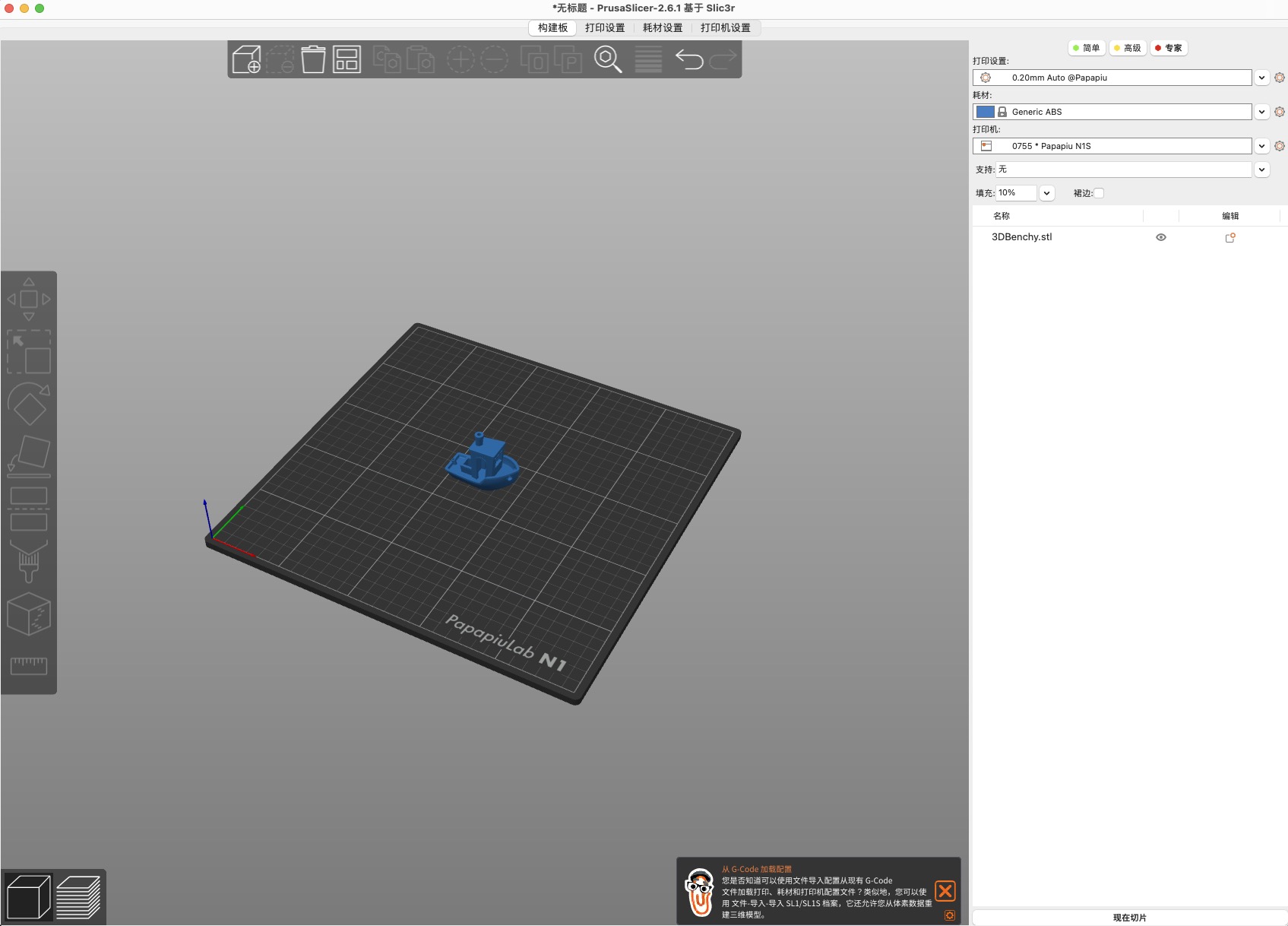The image size is (1288, 926).
Task: Select 3DBenchy.stl in object list
Action: coord(1021,237)
